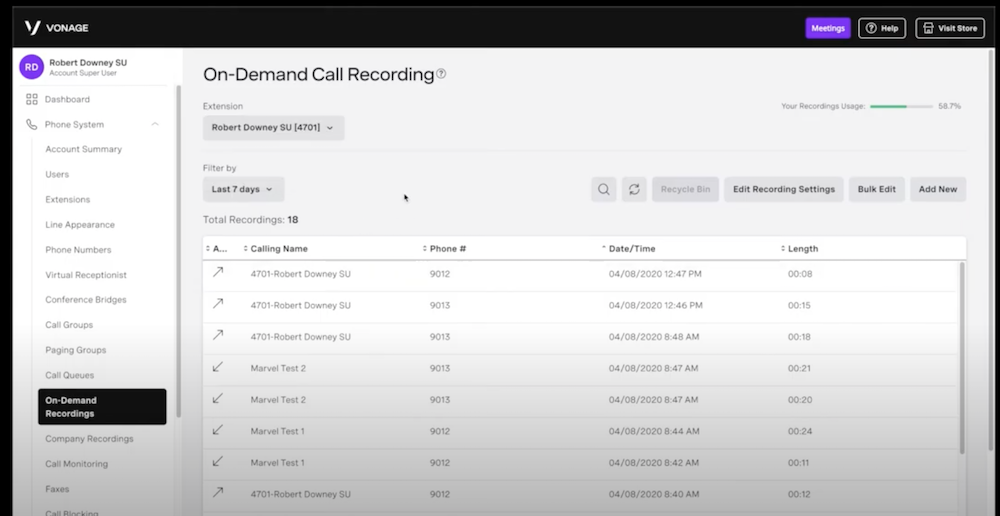
Task: Click the Add New button
Action: 938,189
